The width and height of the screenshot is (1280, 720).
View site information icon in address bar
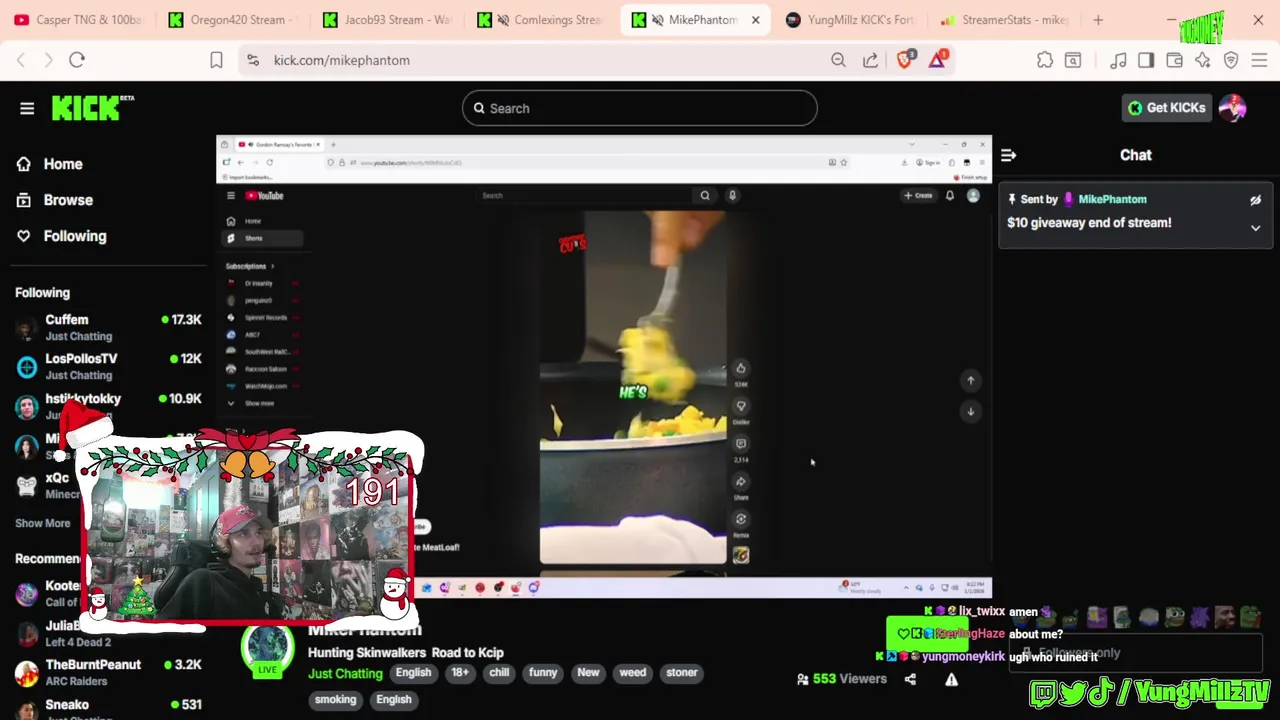[253, 60]
